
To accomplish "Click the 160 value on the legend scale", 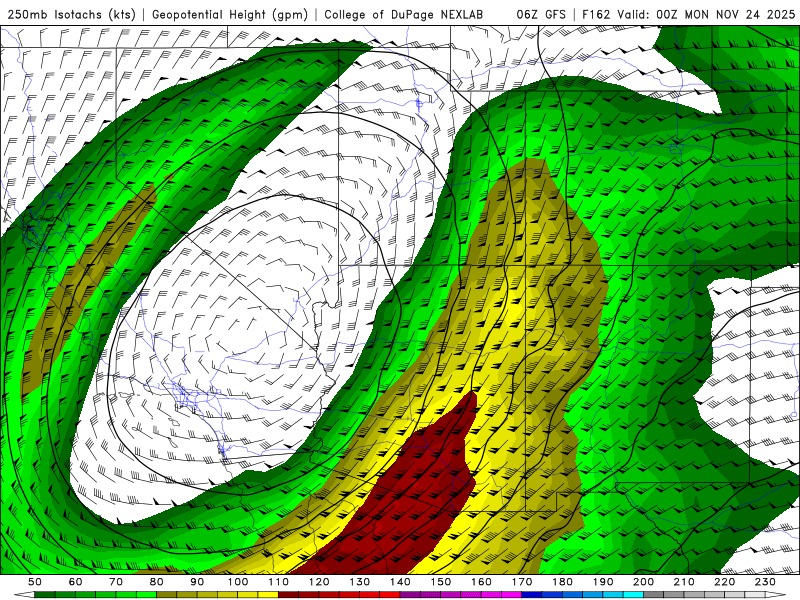I will (481, 582).
